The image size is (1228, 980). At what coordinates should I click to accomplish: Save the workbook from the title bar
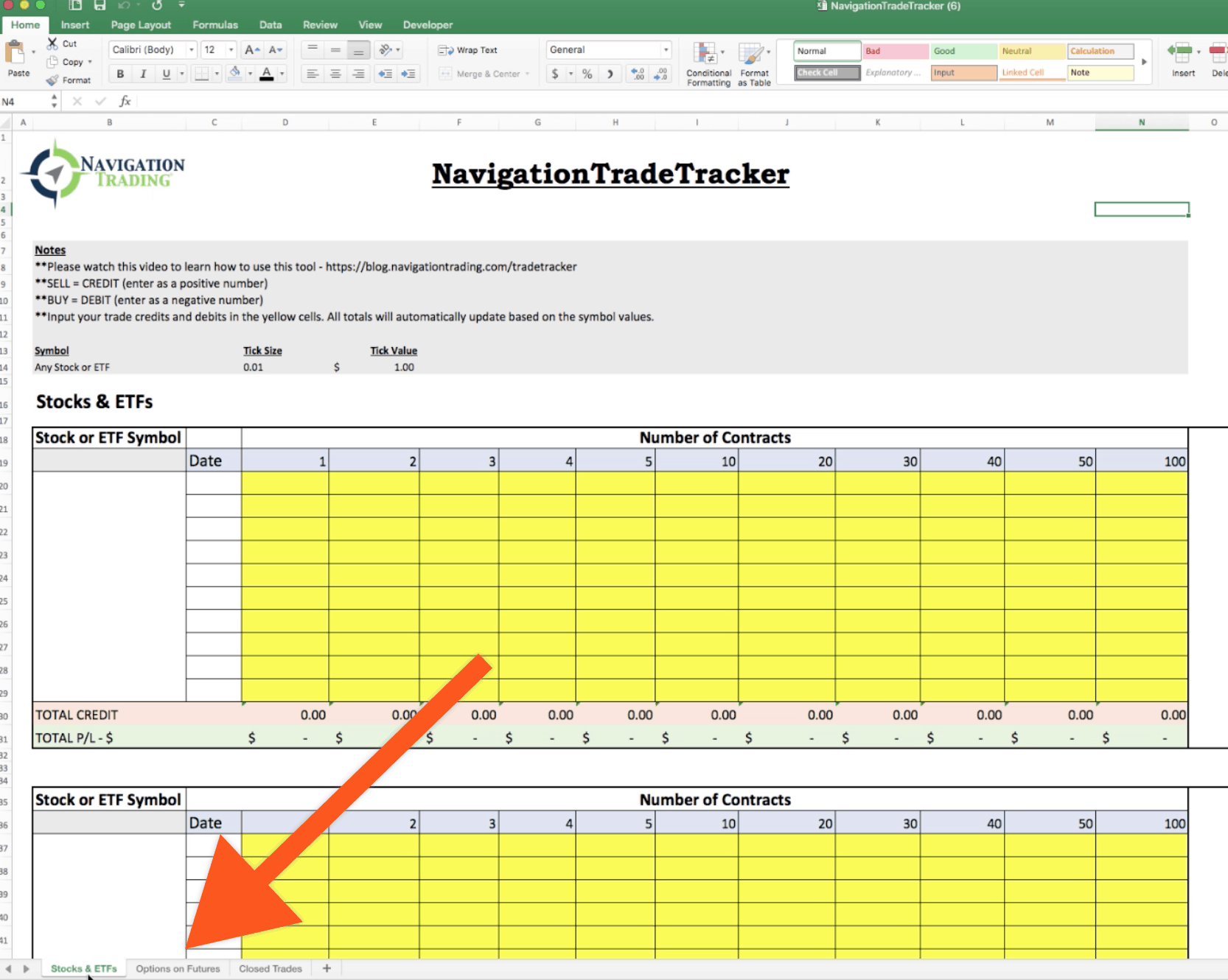tap(100, 5)
